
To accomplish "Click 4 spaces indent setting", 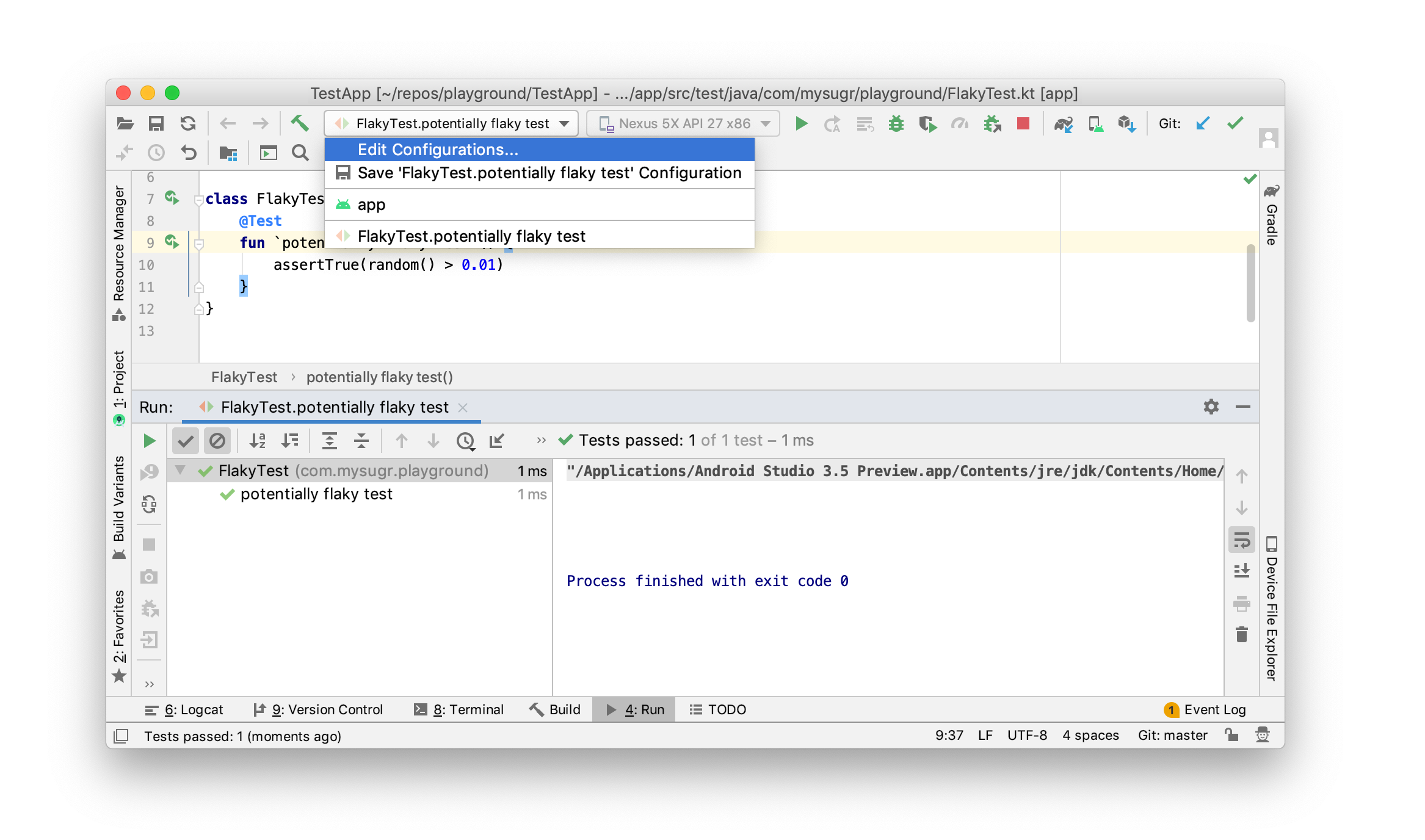I will (1090, 735).
